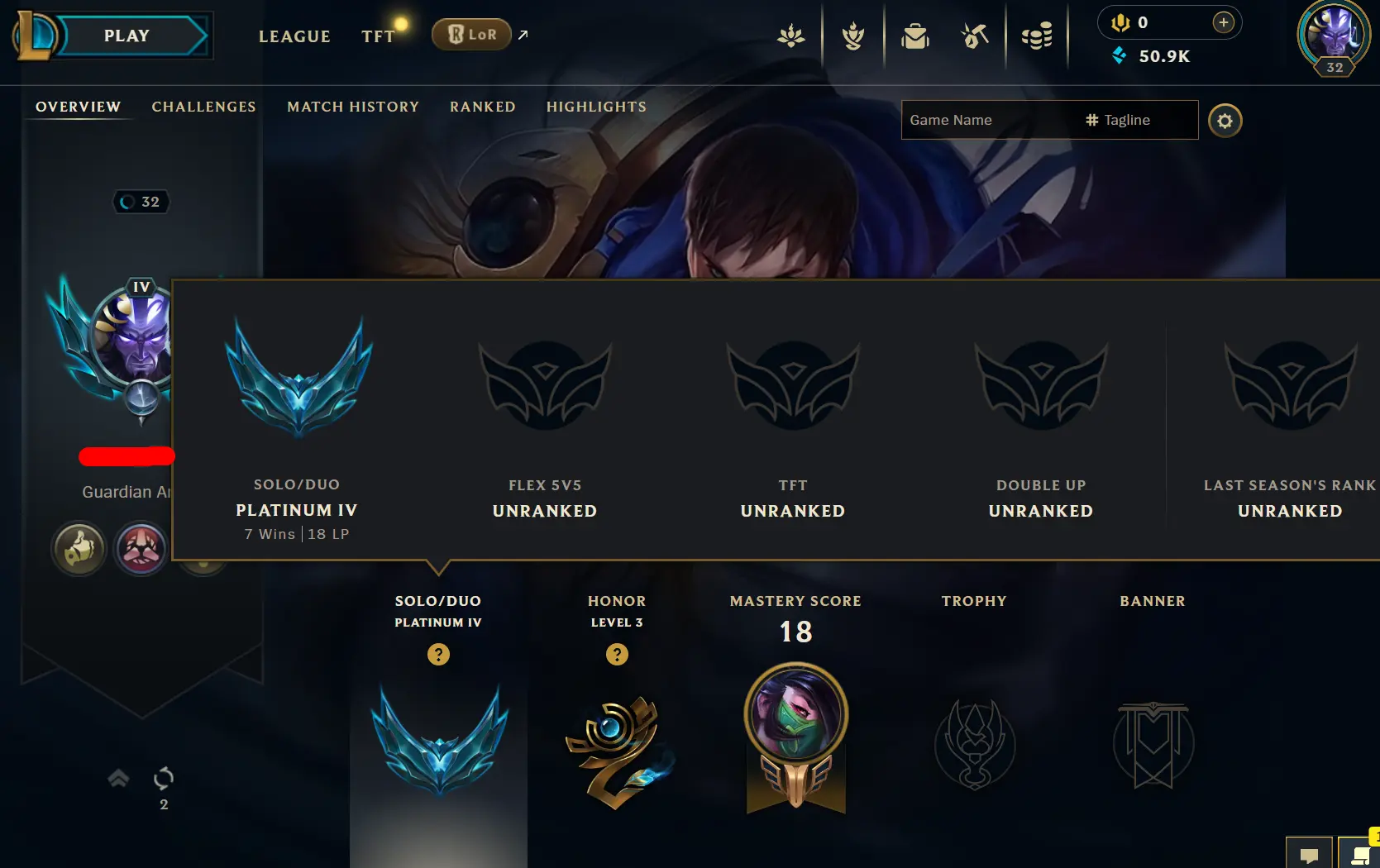The width and height of the screenshot is (1380, 868).
Task: Open the Ranked tab
Action: tap(483, 107)
